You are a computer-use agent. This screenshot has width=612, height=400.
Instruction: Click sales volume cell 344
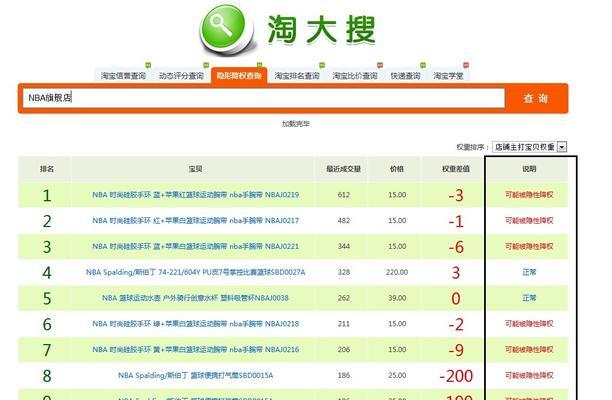click(x=343, y=246)
